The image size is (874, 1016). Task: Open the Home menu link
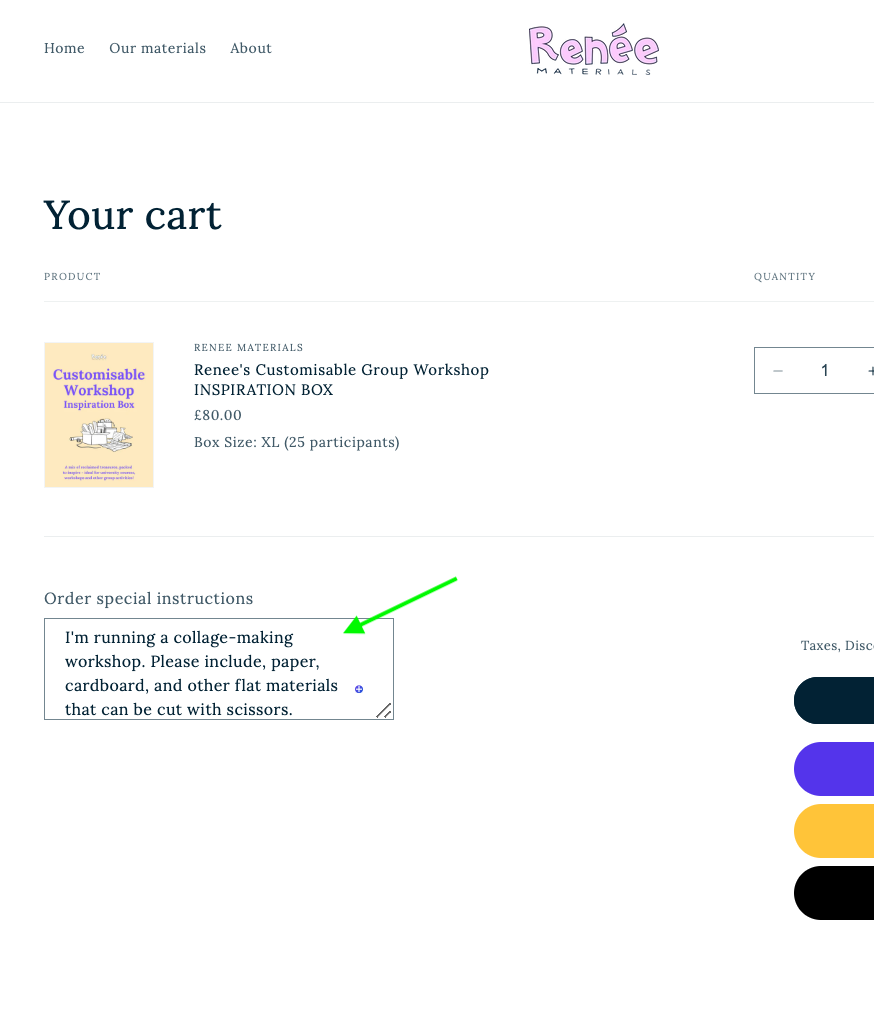(x=64, y=48)
